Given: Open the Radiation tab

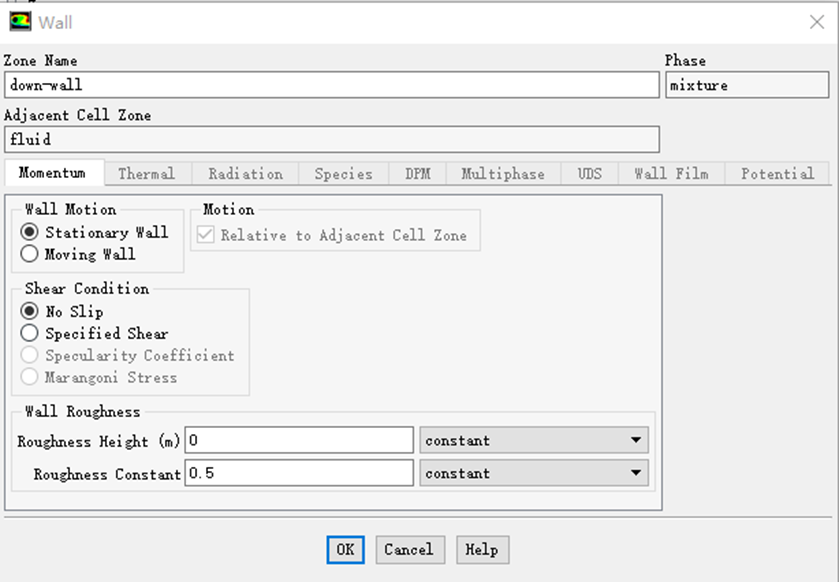Looking at the screenshot, I should [245, 174].
